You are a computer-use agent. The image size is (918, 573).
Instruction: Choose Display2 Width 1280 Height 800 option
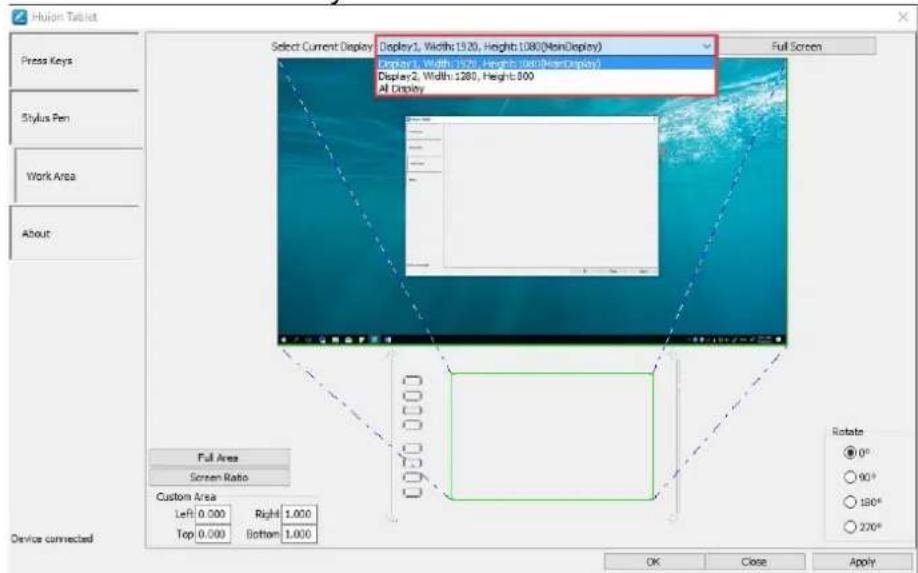[545, 76]
